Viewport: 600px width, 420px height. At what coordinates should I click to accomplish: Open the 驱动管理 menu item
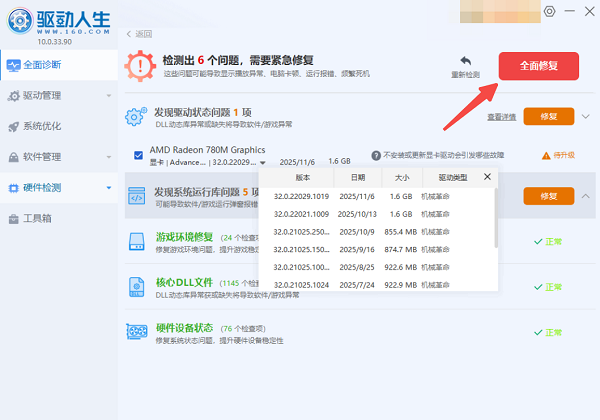pyautogui.click(x=59, y=96)
